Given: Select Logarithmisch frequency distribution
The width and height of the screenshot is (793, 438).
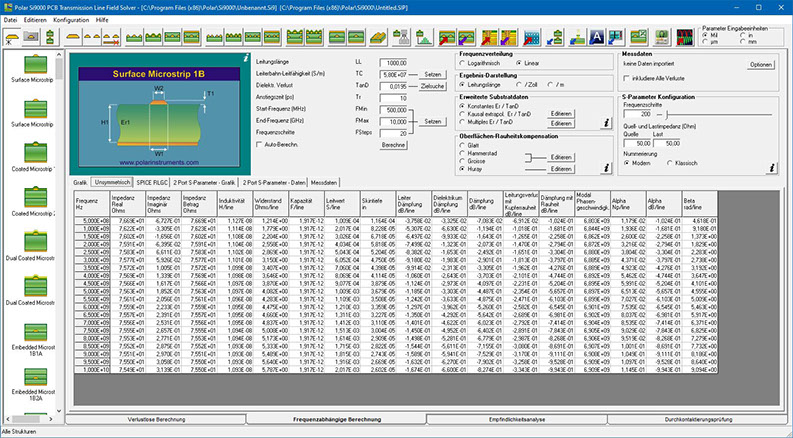Looking at the screenshot, I should (463, 62).
